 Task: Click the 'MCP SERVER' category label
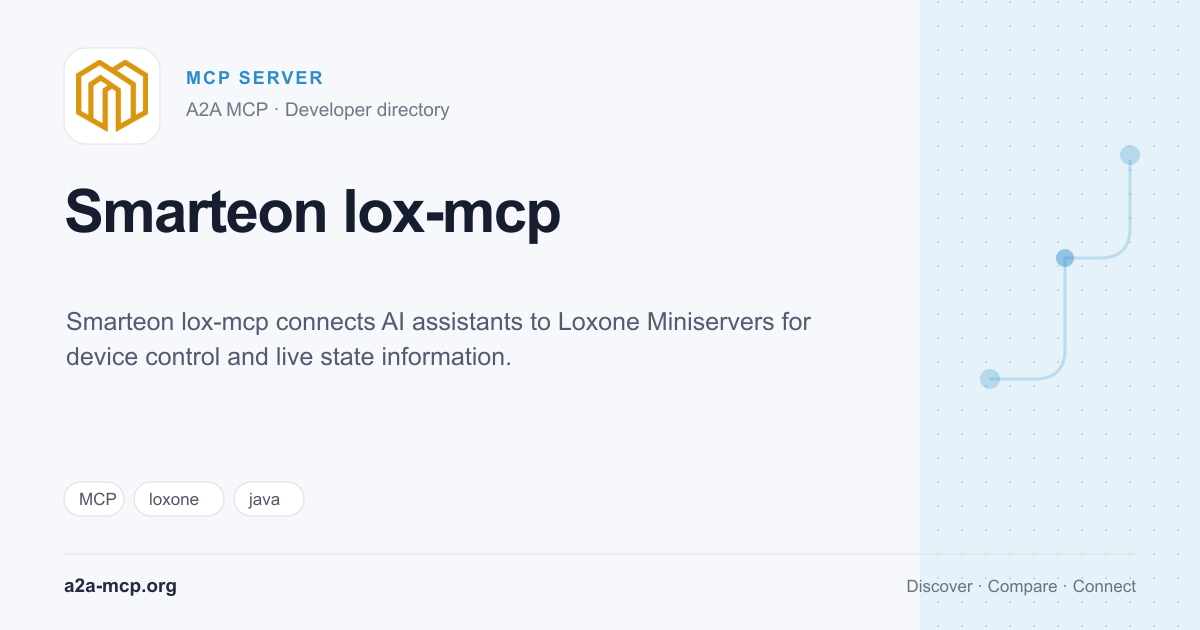point(255,78)
